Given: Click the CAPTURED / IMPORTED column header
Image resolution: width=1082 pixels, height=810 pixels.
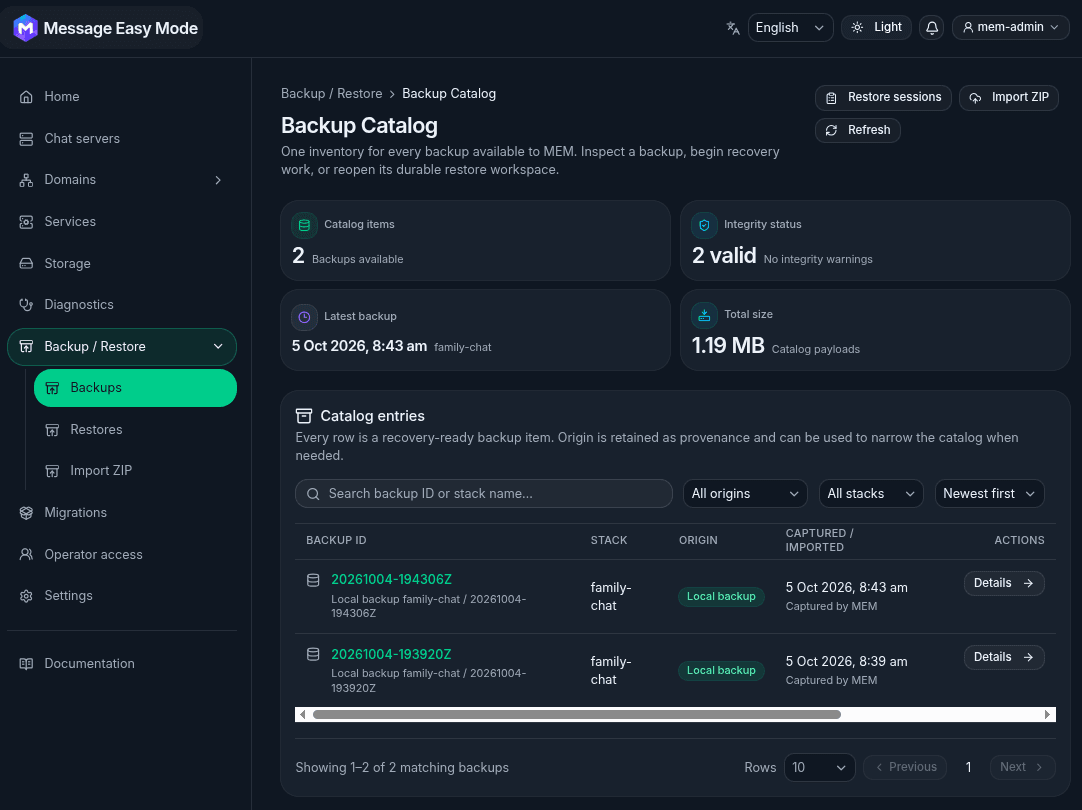Looking at the screenshot, I should click(x=820, y=540).
